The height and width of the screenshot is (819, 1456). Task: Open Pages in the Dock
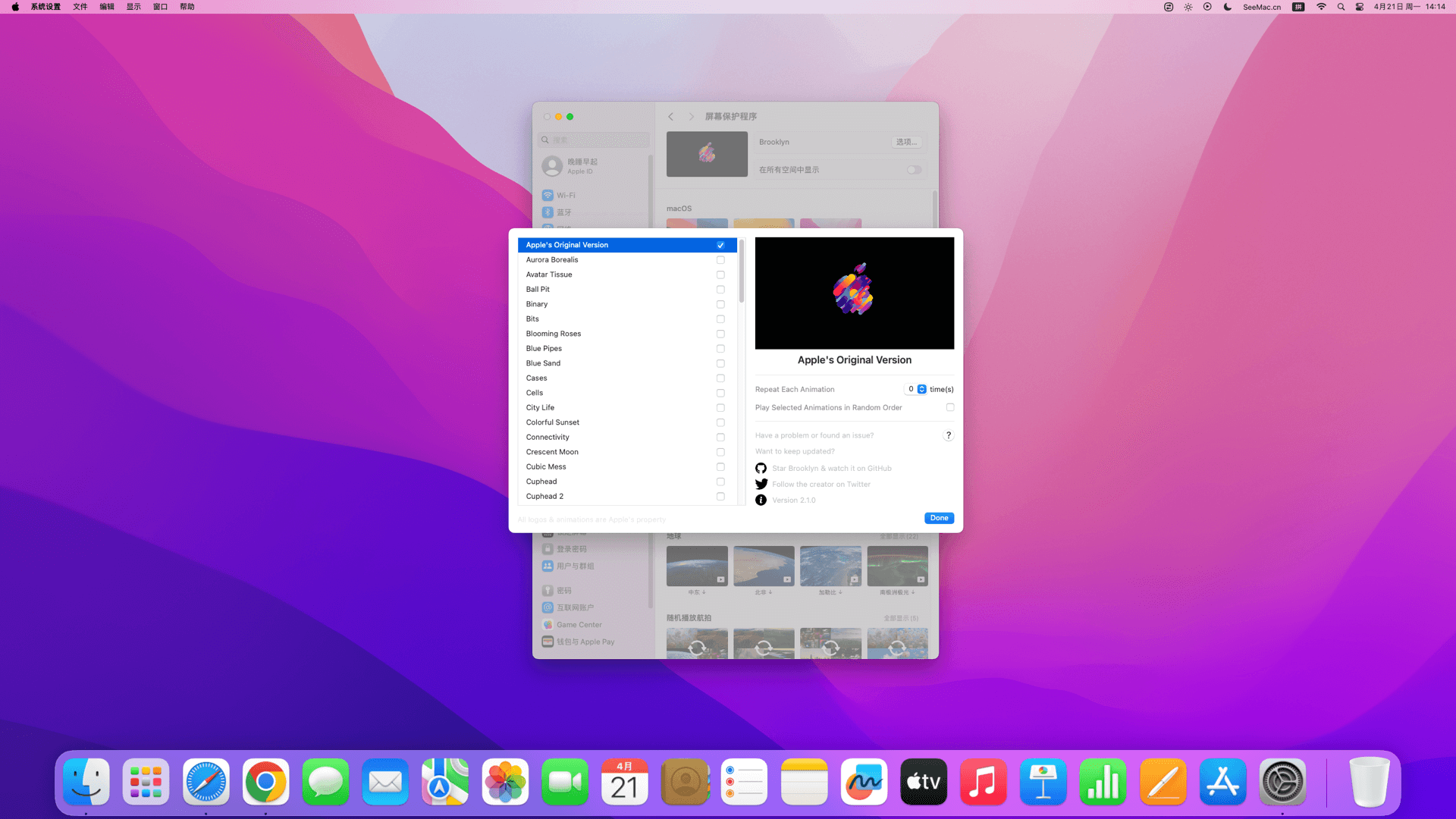click(1163, 782)
